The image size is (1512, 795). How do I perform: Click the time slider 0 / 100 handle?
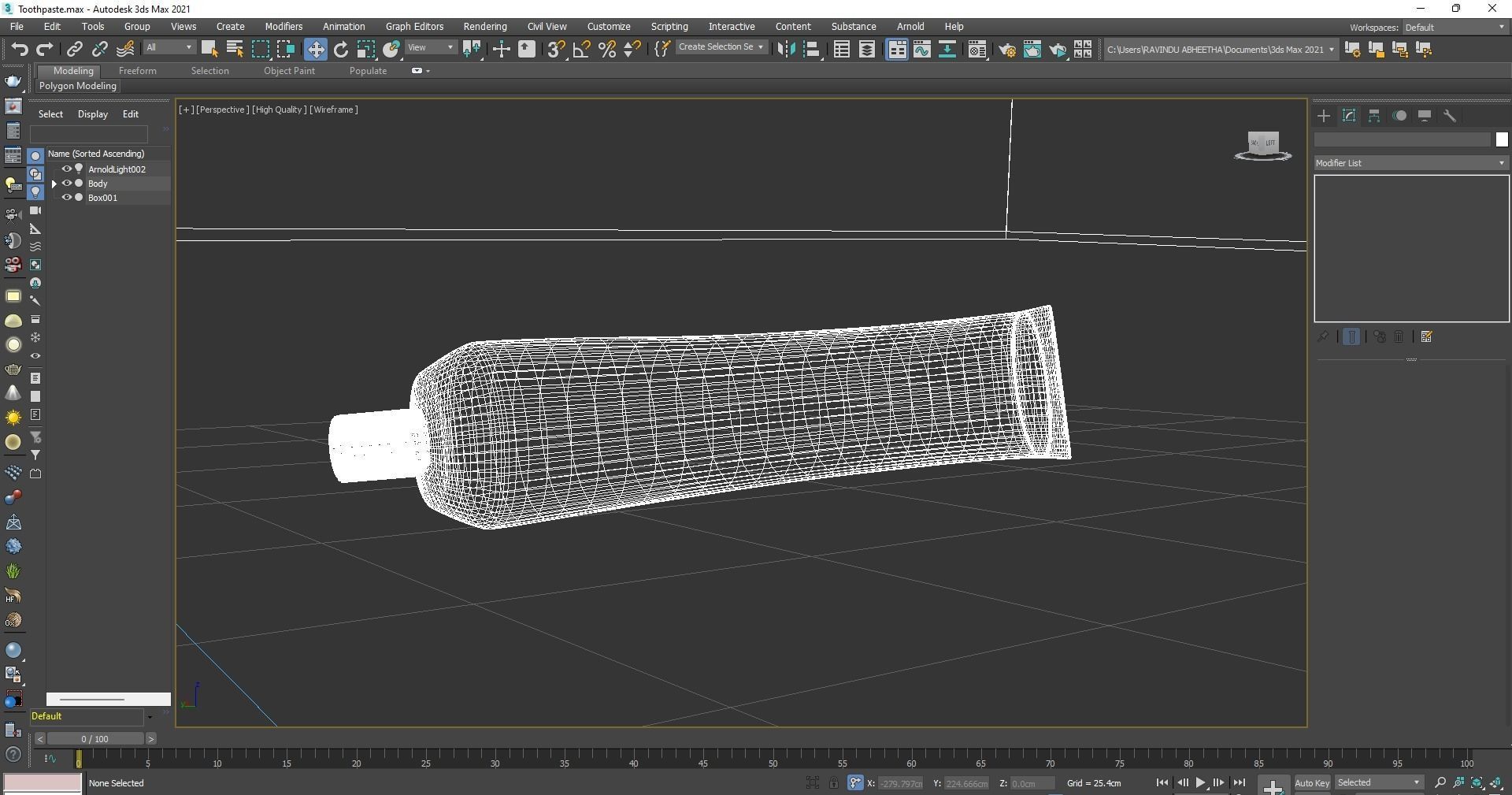[94, 739]
